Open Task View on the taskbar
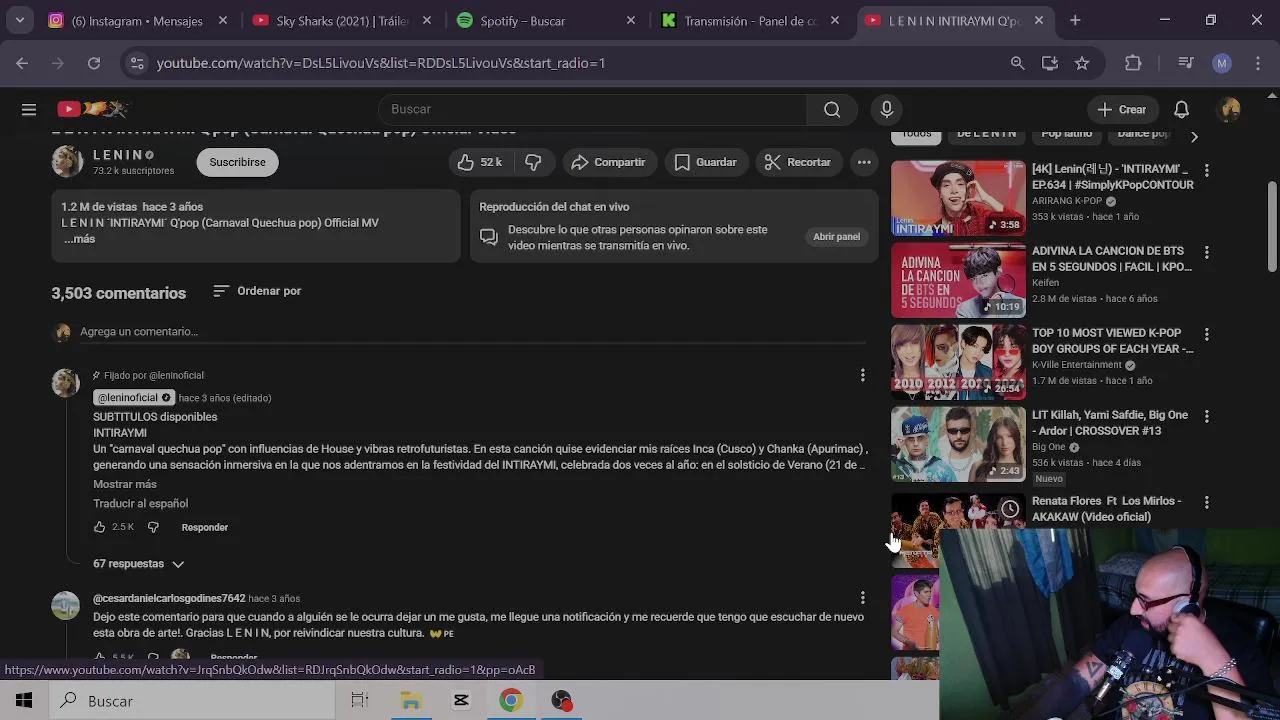Image resolution: width=1280 pixels, height=720 pixels. [360, 701]
